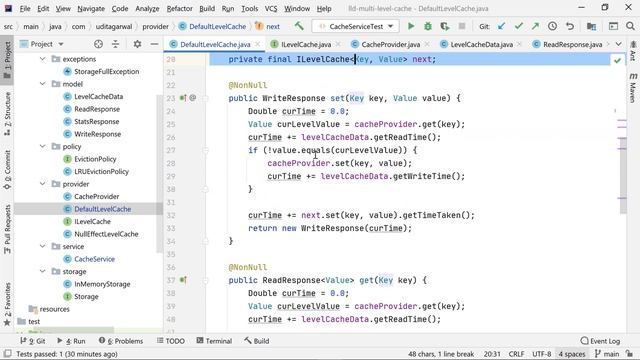Build project with the hammer icon
Screen dimensions: 640x360
coord(299,26)
